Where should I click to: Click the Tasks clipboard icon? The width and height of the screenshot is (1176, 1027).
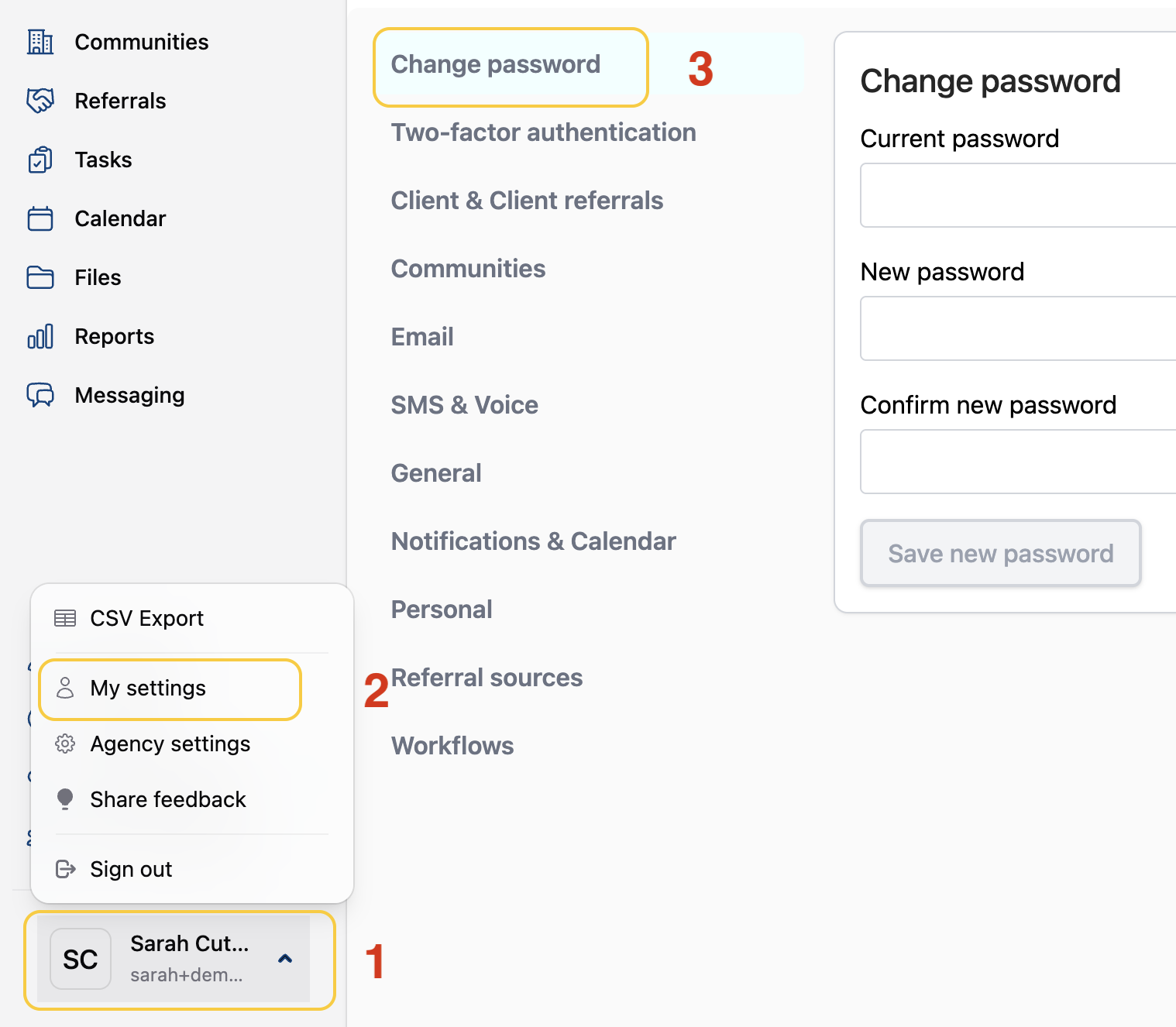[40, 160]
